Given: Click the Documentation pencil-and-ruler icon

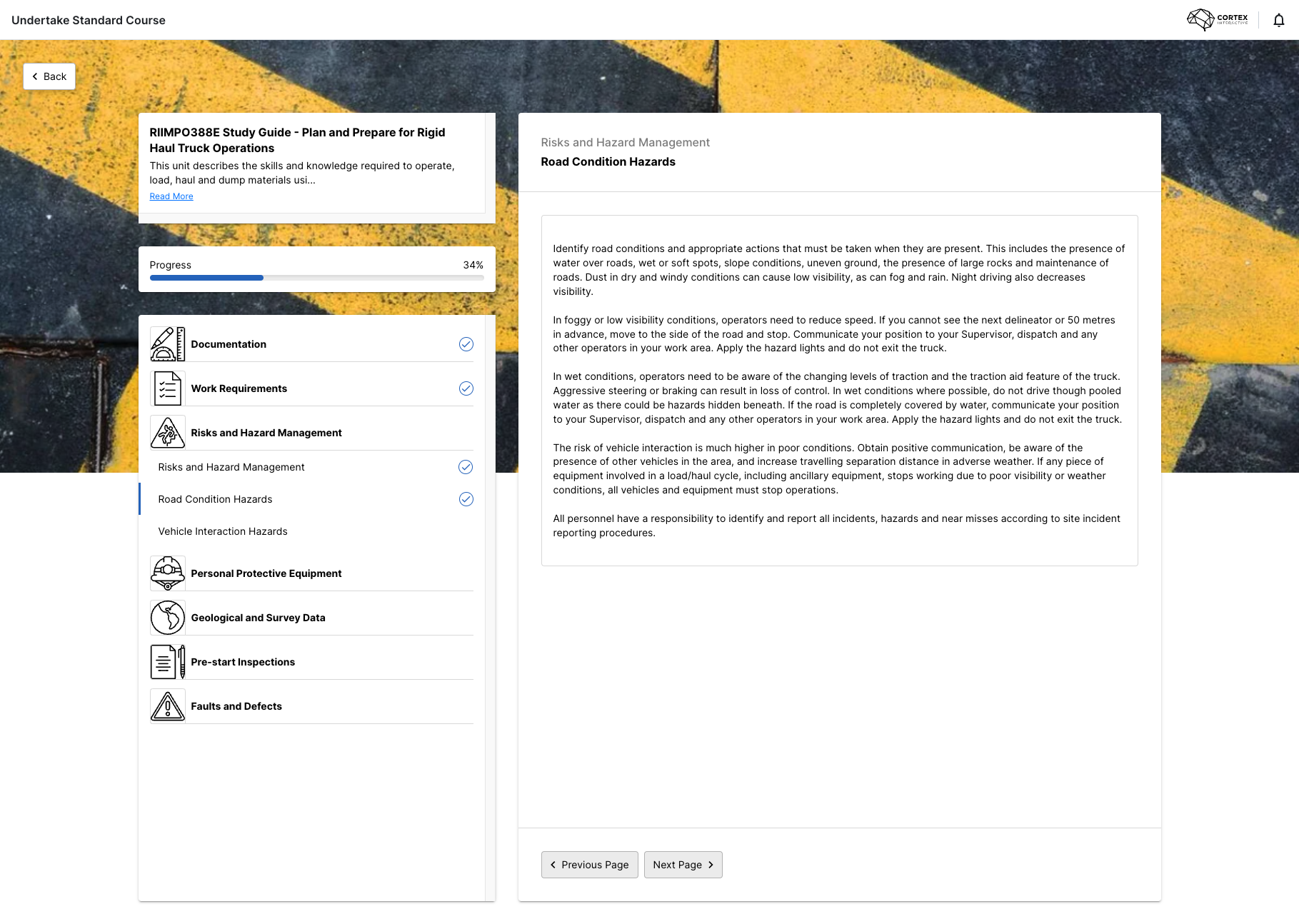Looking at the screenshot, I should pyautogui.click(x=168, y=344).
